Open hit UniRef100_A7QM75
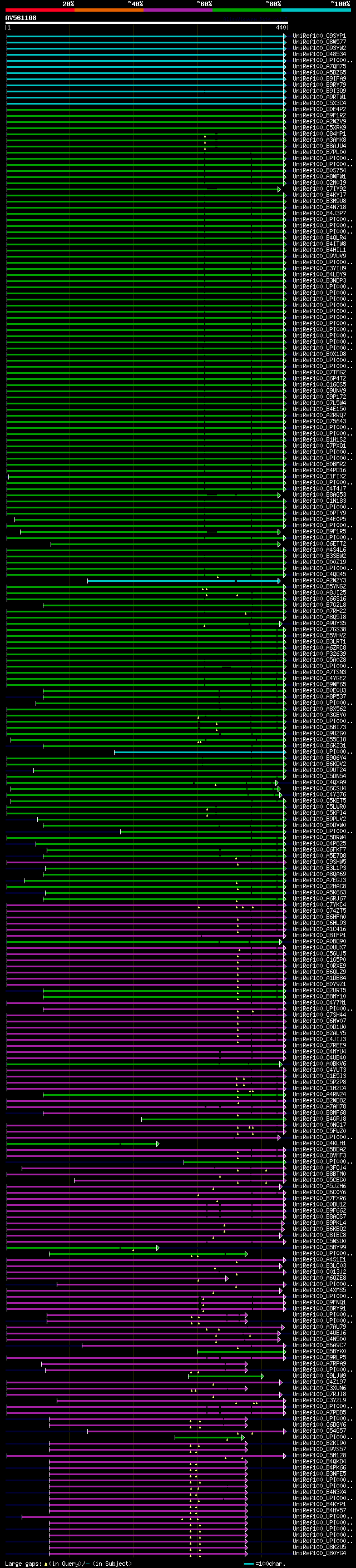356x1568 pixels. click(x=319, y=66)
